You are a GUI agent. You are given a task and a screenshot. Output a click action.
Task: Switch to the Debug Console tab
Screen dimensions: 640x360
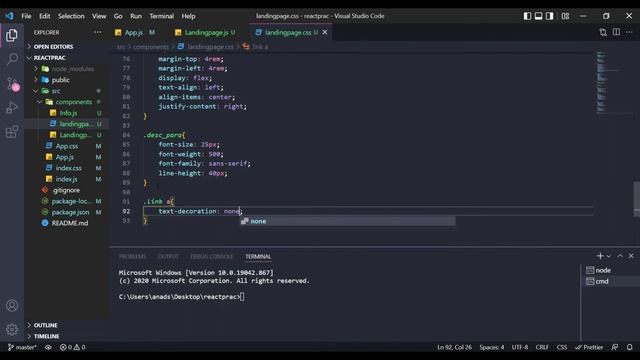coord(211,256)
